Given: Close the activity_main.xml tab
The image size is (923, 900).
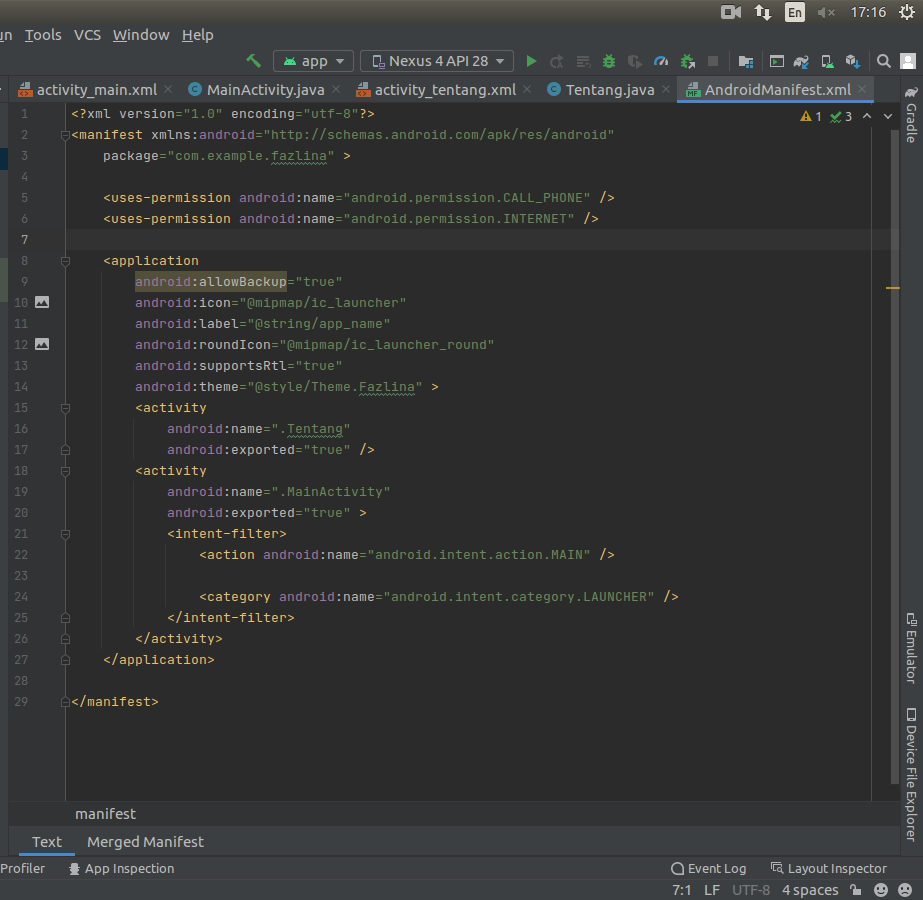Looking at the screenshot, I should [x=167, y=90].
